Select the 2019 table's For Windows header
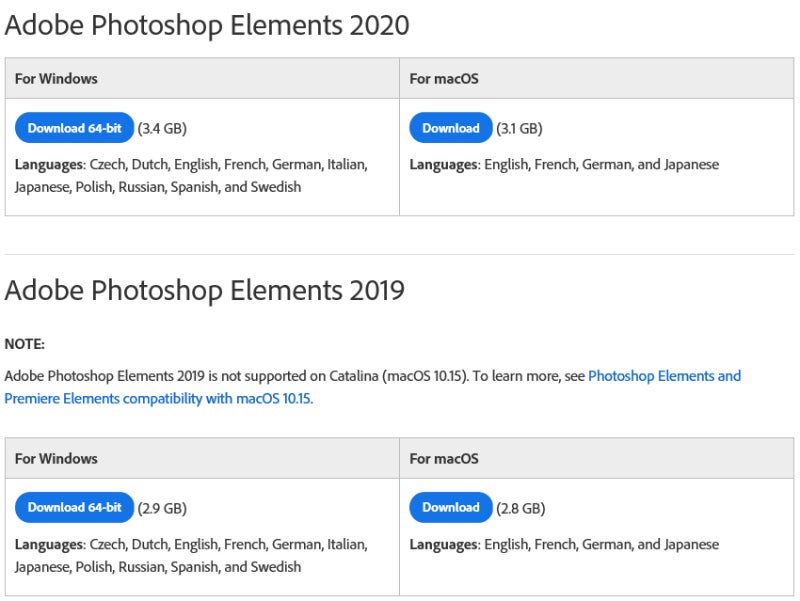The image size is (800, 601). click(x=56, y=458)
